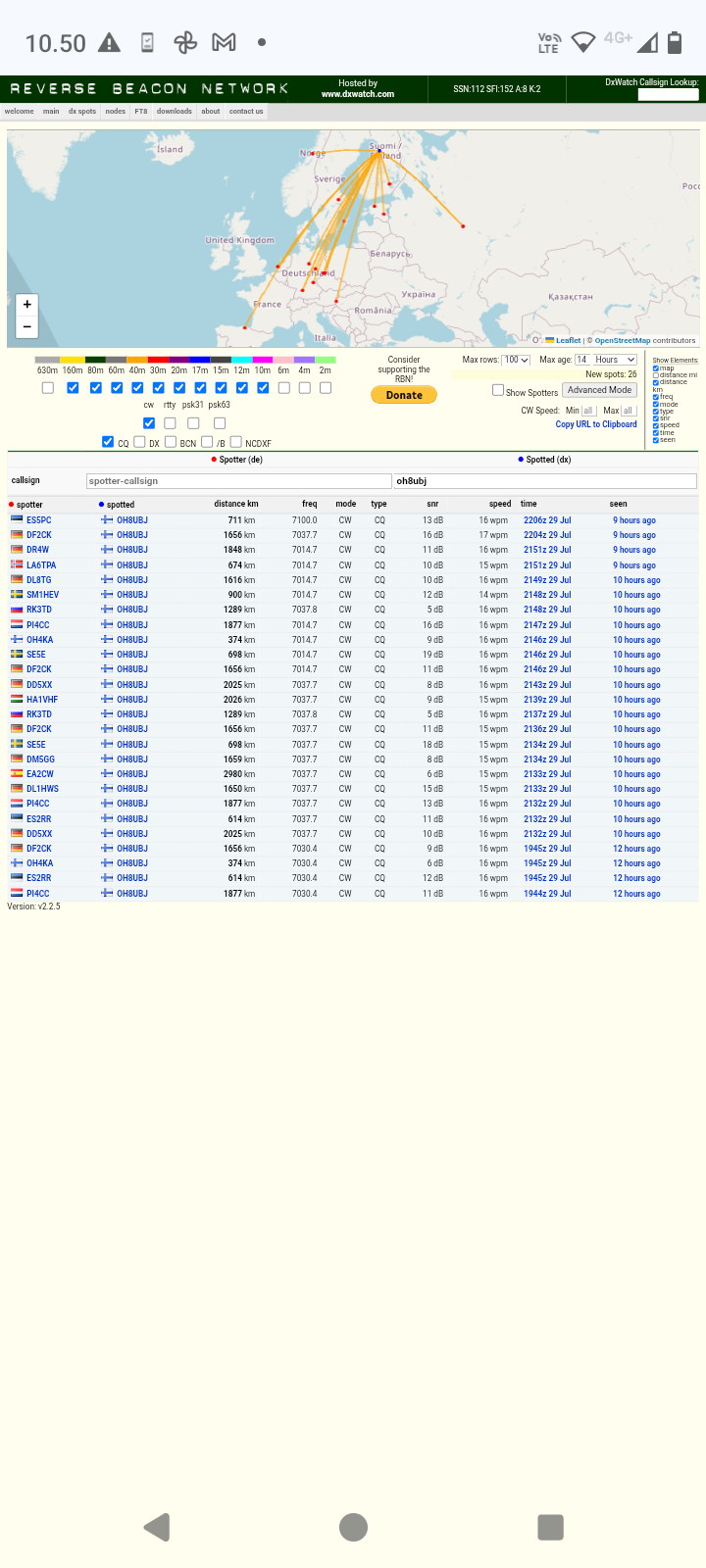706x1568 pixels.
Task: Click the German flag beside DM5GG
Action: pos(17,759)
